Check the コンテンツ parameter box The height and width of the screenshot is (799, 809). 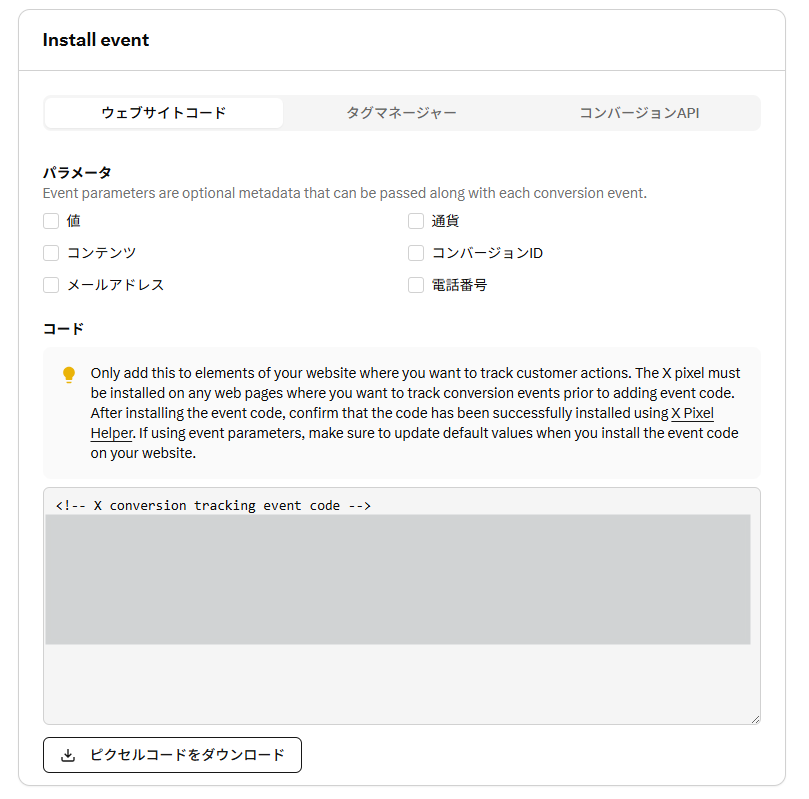51,253
